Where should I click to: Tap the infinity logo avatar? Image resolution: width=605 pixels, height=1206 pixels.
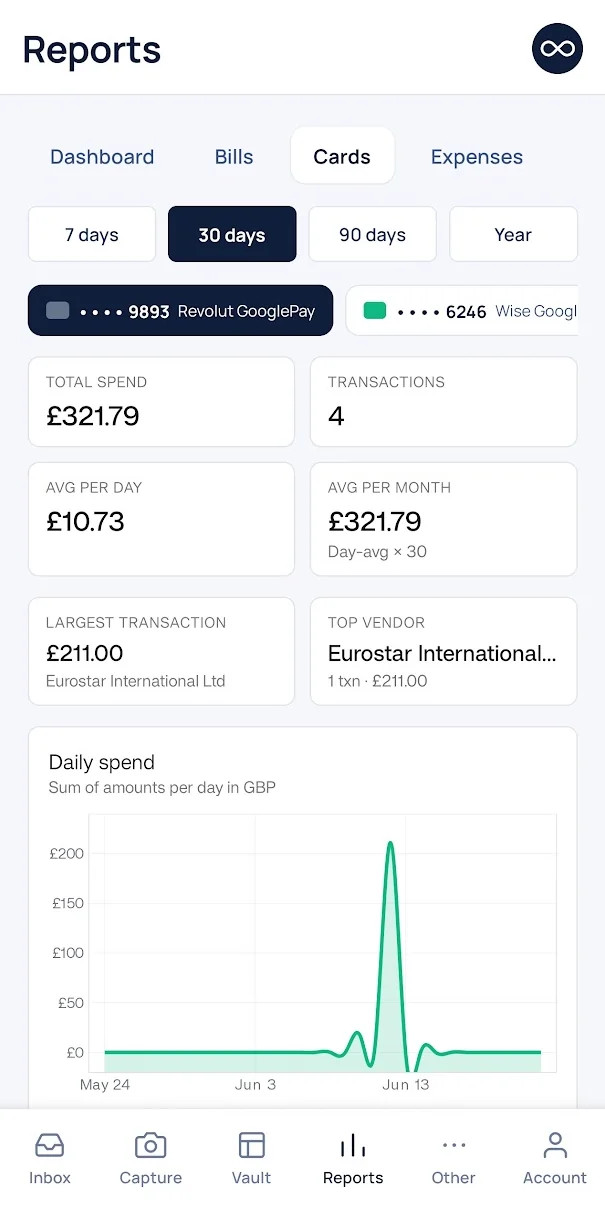click(x=557, y=49)
